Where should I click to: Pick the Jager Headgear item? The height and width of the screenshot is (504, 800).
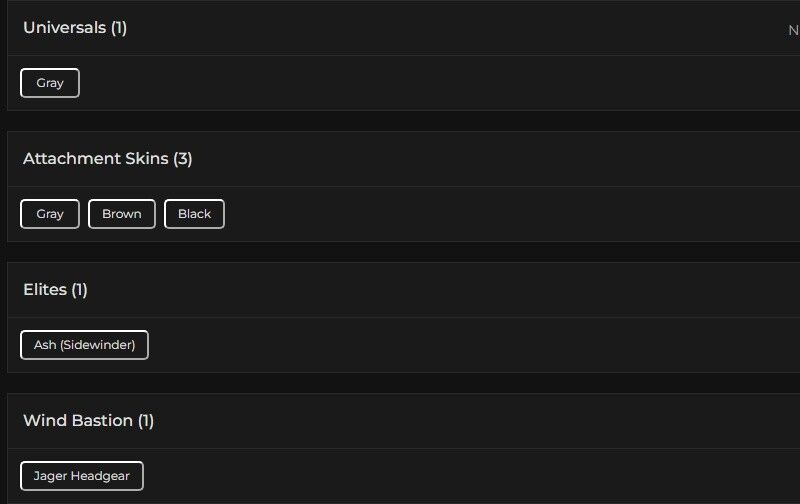click(x=82, y=476)
